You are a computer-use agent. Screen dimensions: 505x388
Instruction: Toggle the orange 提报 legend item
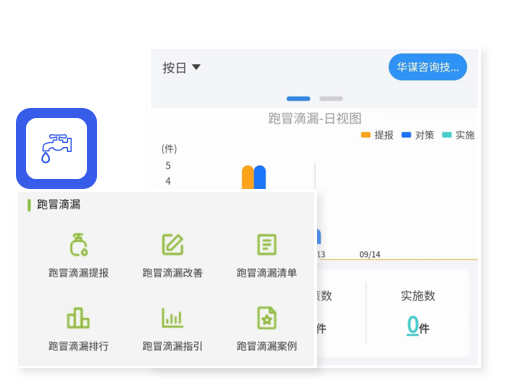377,135
